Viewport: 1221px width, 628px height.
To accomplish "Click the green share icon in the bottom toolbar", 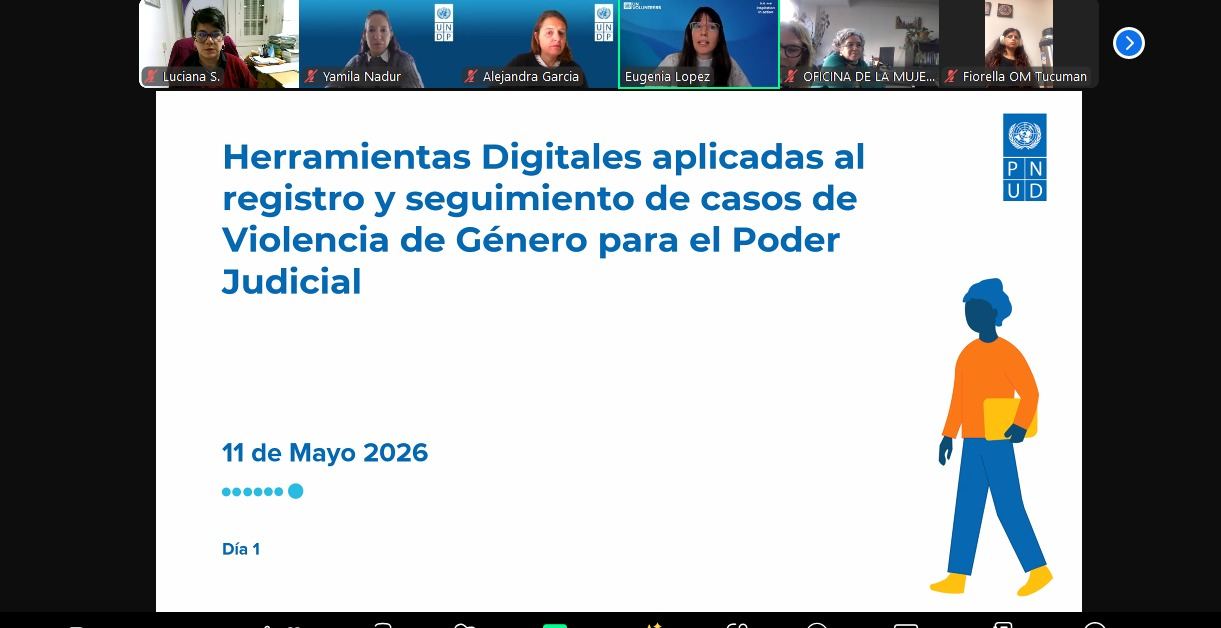I will (x=554, y=626).
